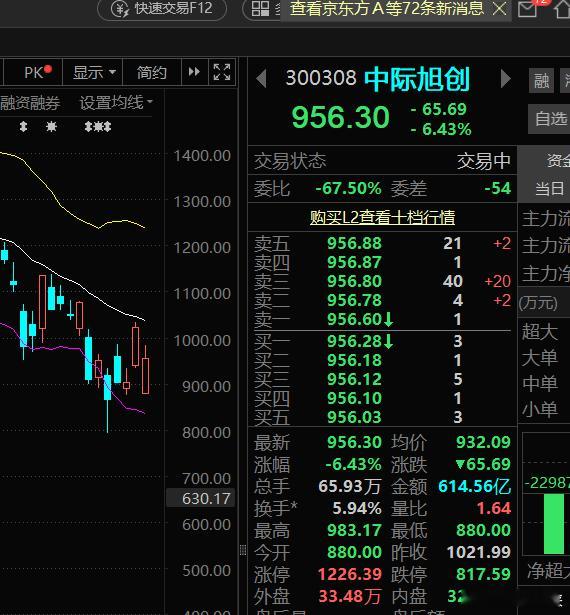Click the 超大 order row label

[x=539, y=332]
